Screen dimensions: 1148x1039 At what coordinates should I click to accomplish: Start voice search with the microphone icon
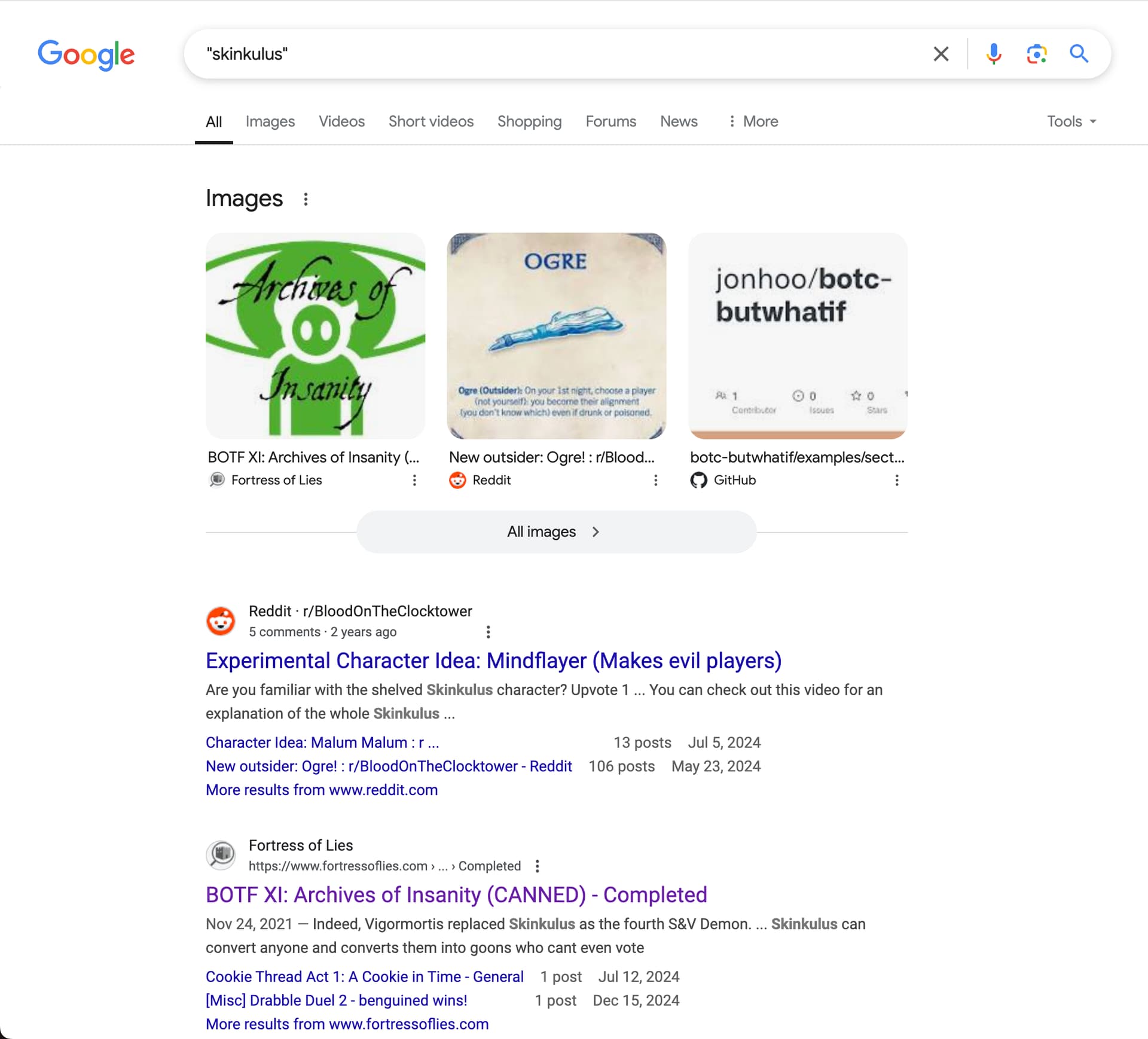[993, 54]
